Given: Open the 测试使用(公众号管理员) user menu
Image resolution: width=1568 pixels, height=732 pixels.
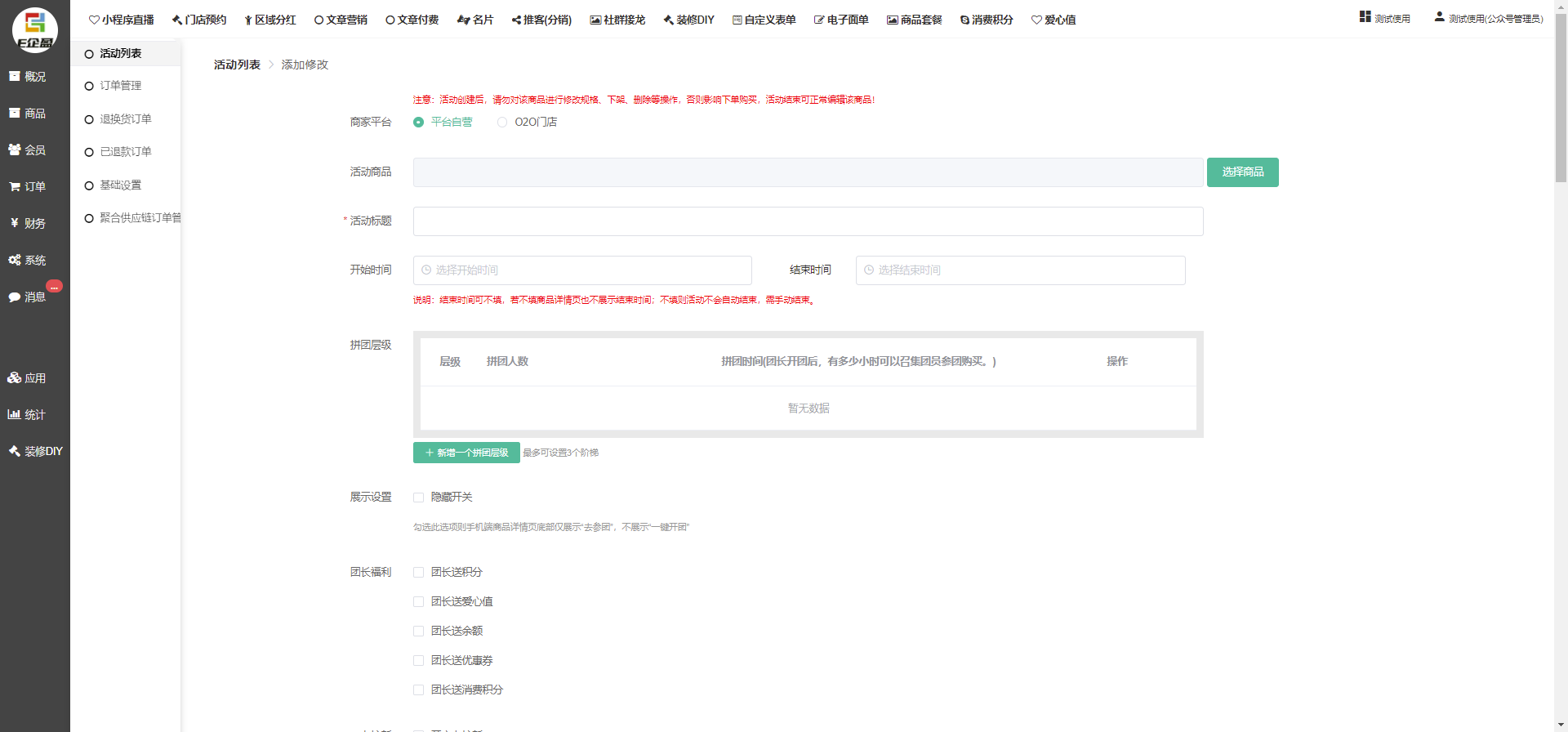Looking at the screenshot, I should click(x=1489, y=19).
